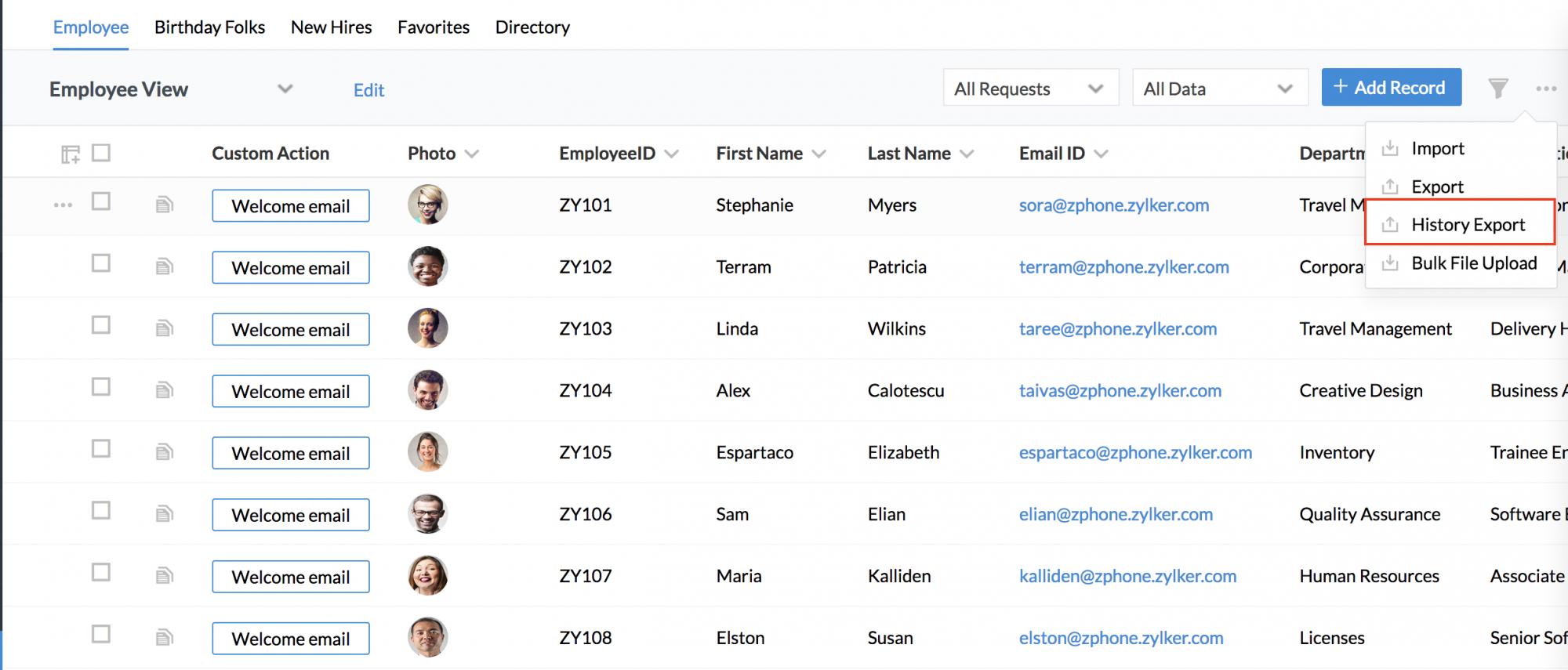Check the box for ZY105 row

(x=101, y=448)
